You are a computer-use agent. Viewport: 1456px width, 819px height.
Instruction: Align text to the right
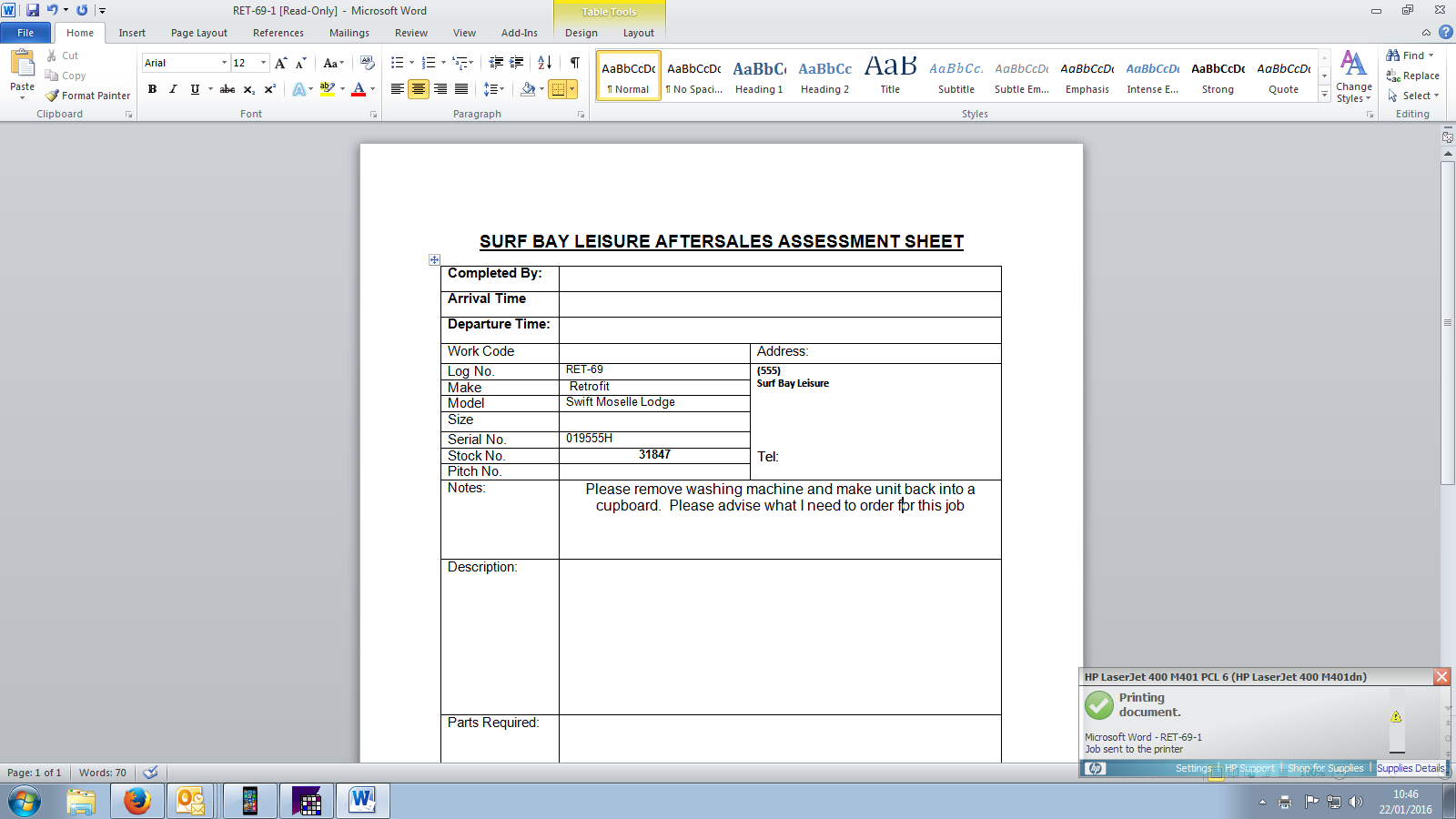(x=440, y=89)
